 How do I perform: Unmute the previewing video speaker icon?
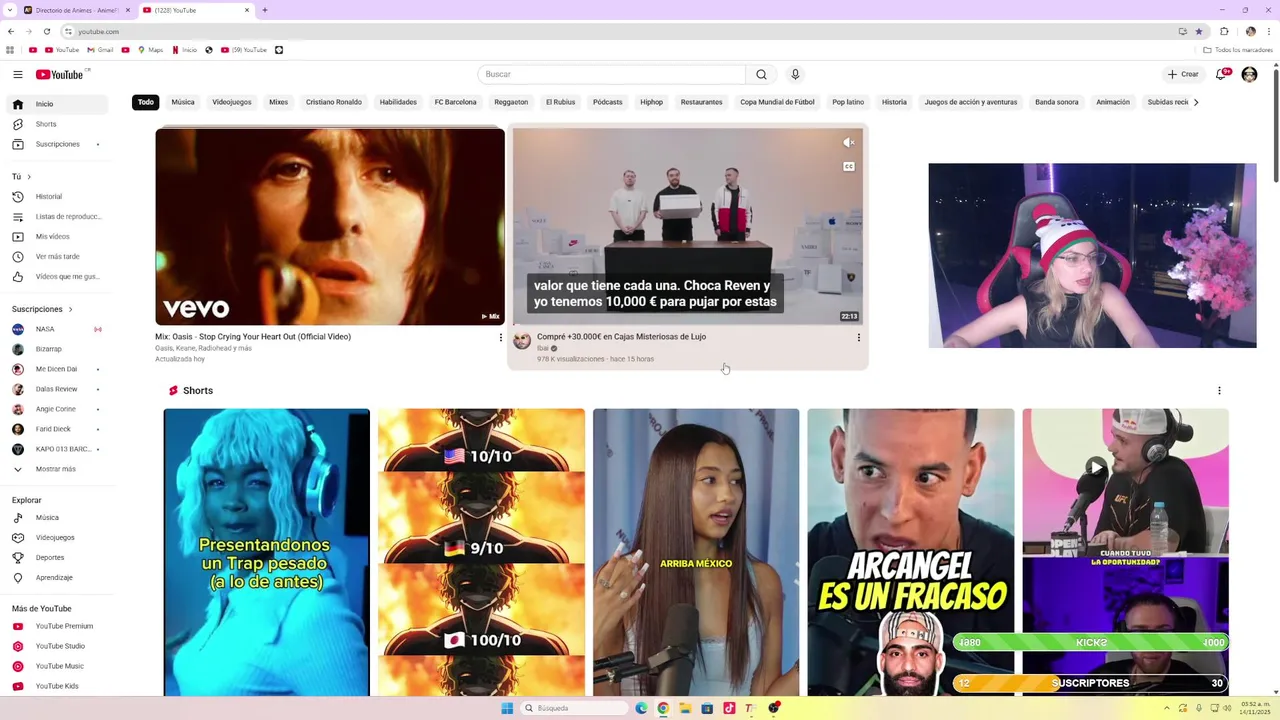848,143
